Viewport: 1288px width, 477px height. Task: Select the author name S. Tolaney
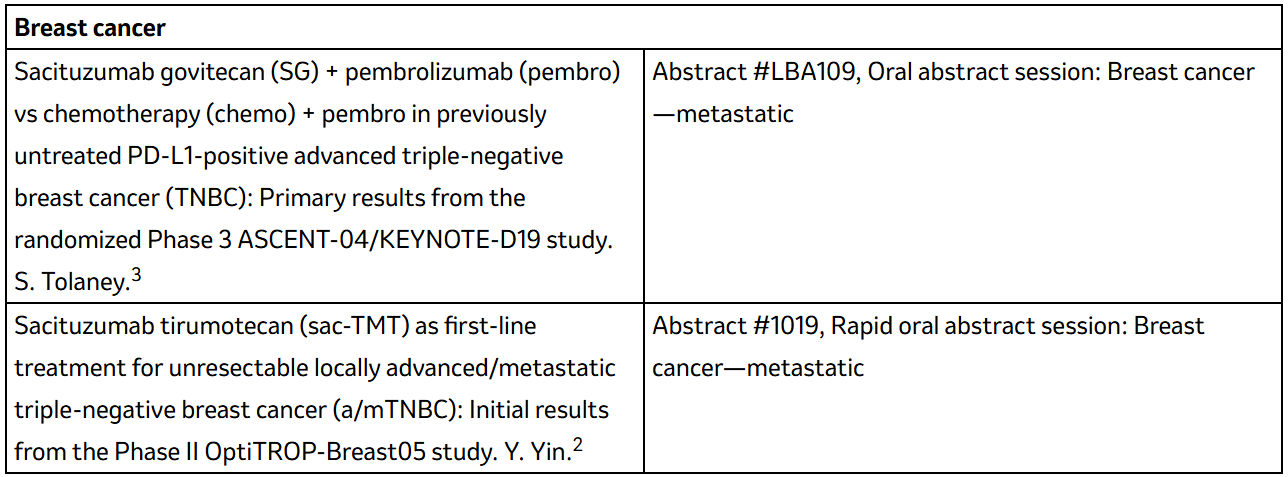72,283
